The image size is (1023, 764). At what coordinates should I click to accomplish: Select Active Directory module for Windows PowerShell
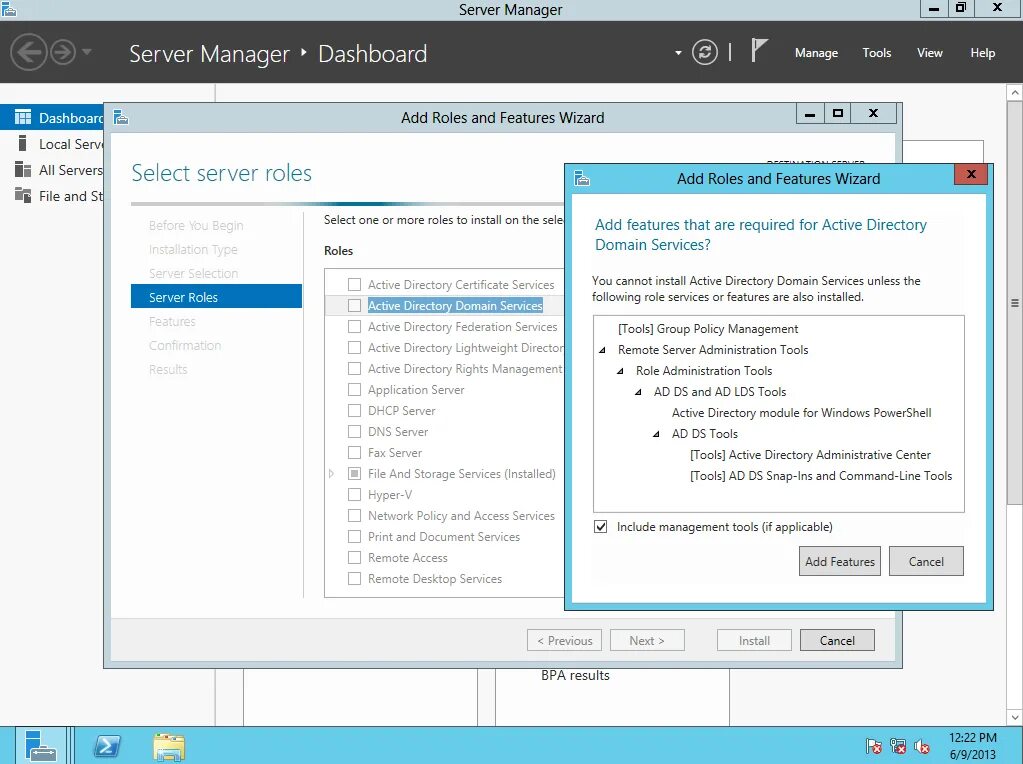(x=801, y=412)
